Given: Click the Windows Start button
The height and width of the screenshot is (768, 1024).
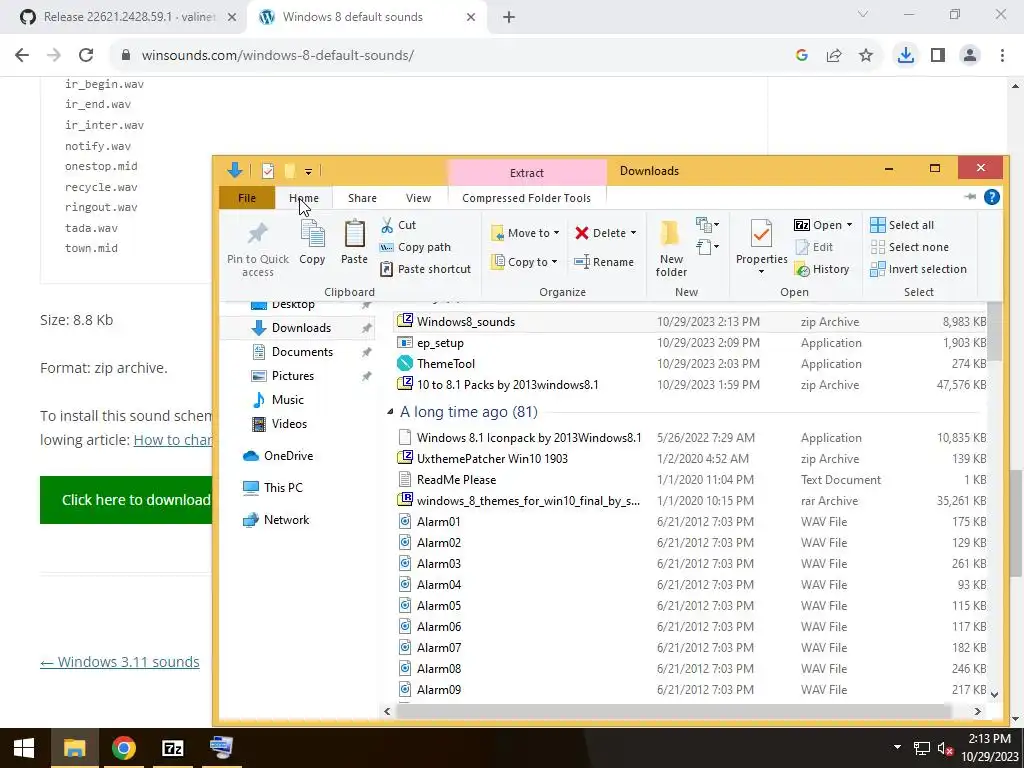Looking at the screenshot, I should (x=24, y=748).
